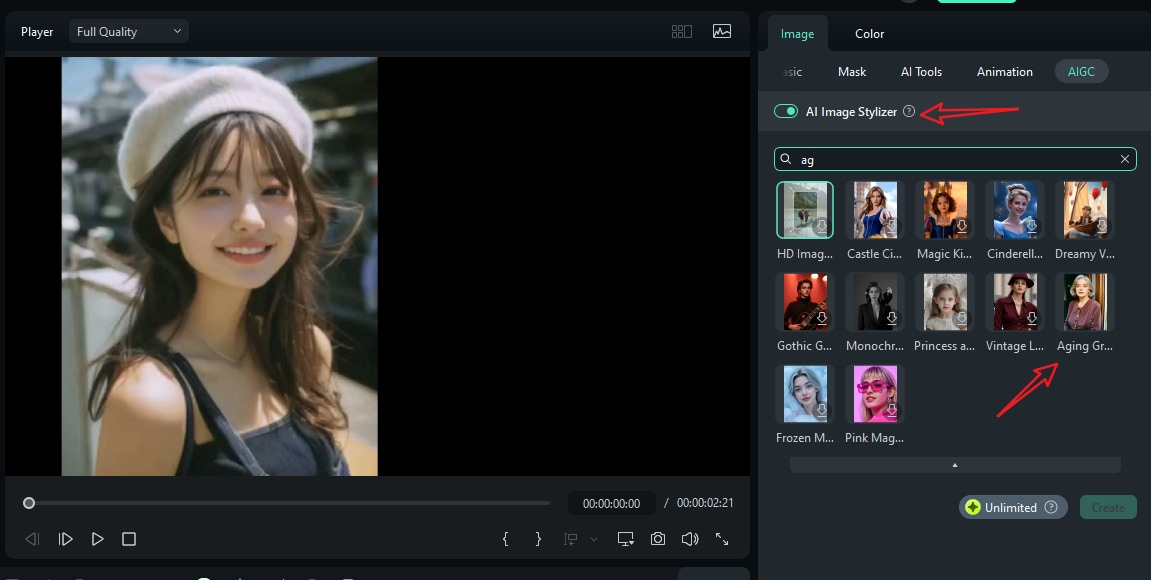Select the Princess a... style thumbnail
1151x580 pixels.
point(945,302)
